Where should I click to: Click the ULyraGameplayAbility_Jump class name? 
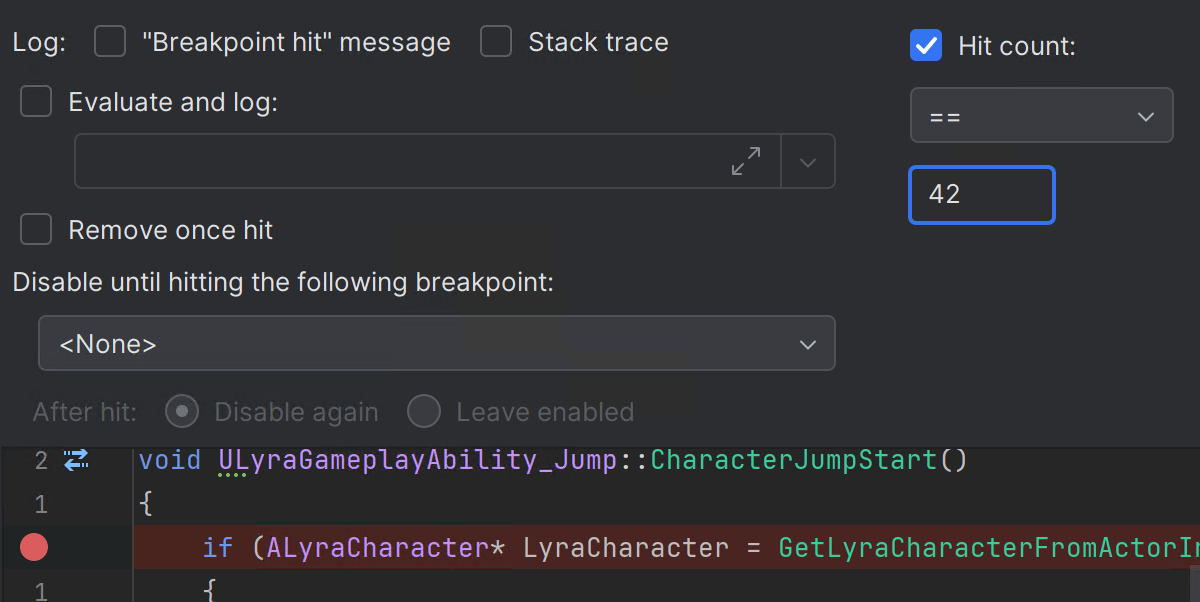pos(416,460)
